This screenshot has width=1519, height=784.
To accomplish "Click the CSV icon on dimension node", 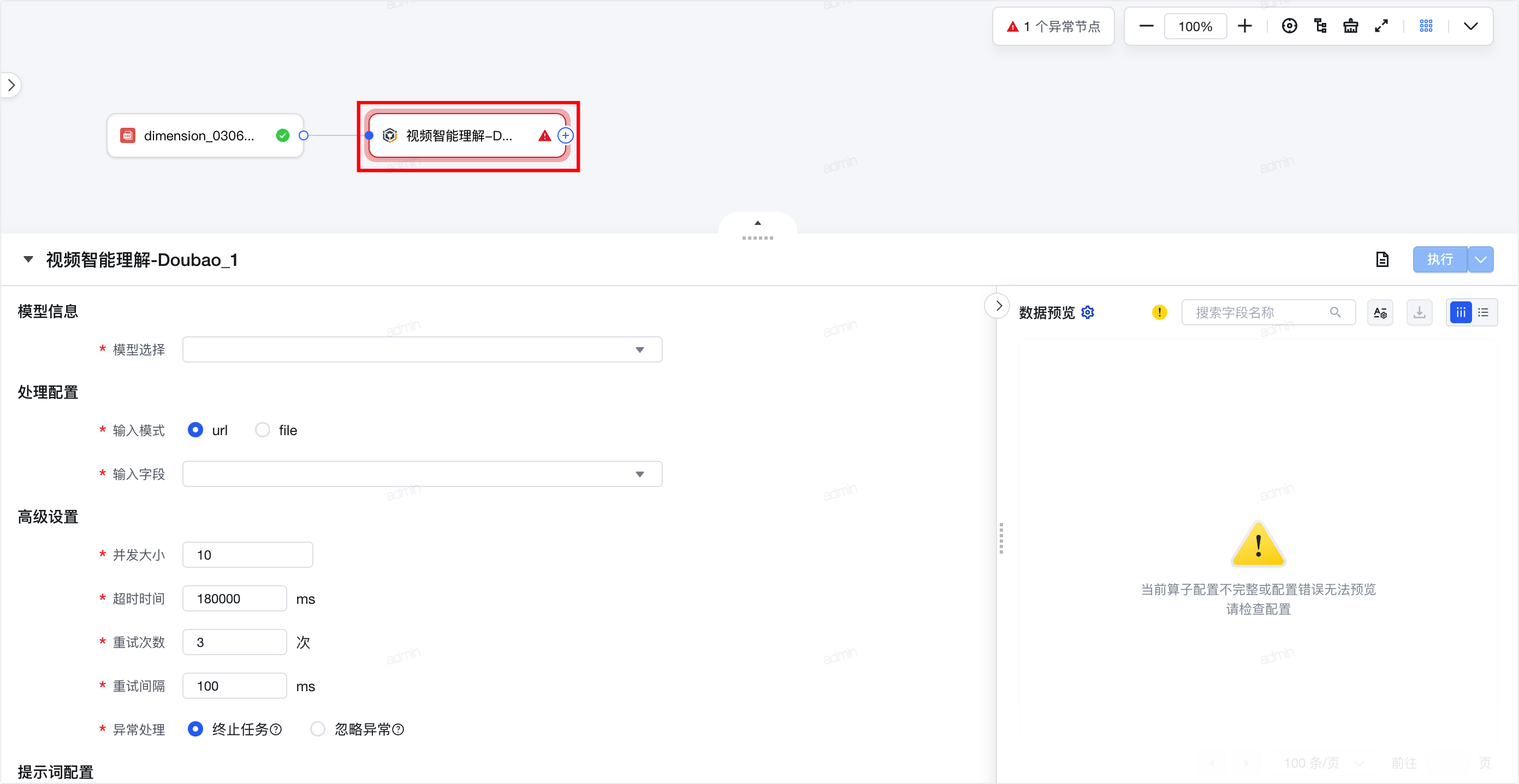I will point(127,135).
